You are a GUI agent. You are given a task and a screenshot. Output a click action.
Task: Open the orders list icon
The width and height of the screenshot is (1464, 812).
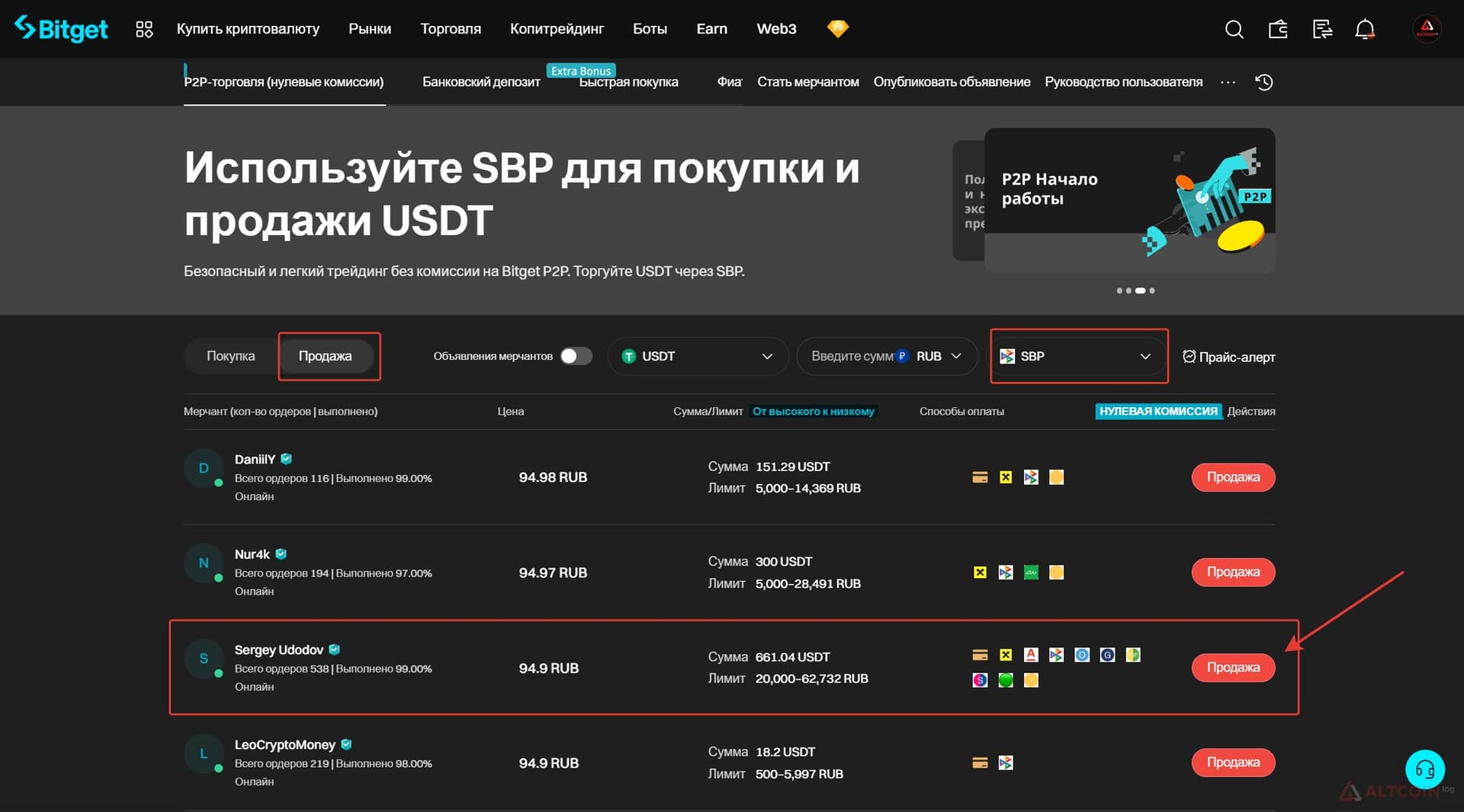(x=1322, y=30)
